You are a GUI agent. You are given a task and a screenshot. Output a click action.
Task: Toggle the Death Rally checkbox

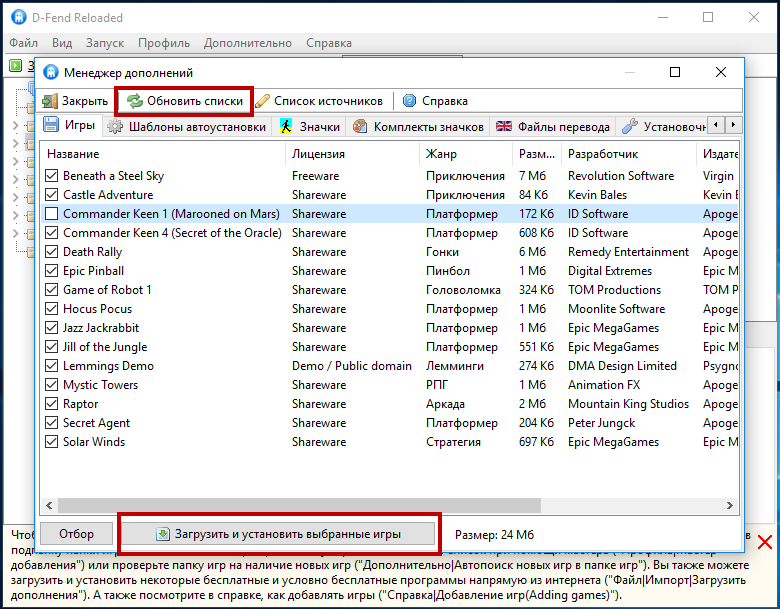51,252
